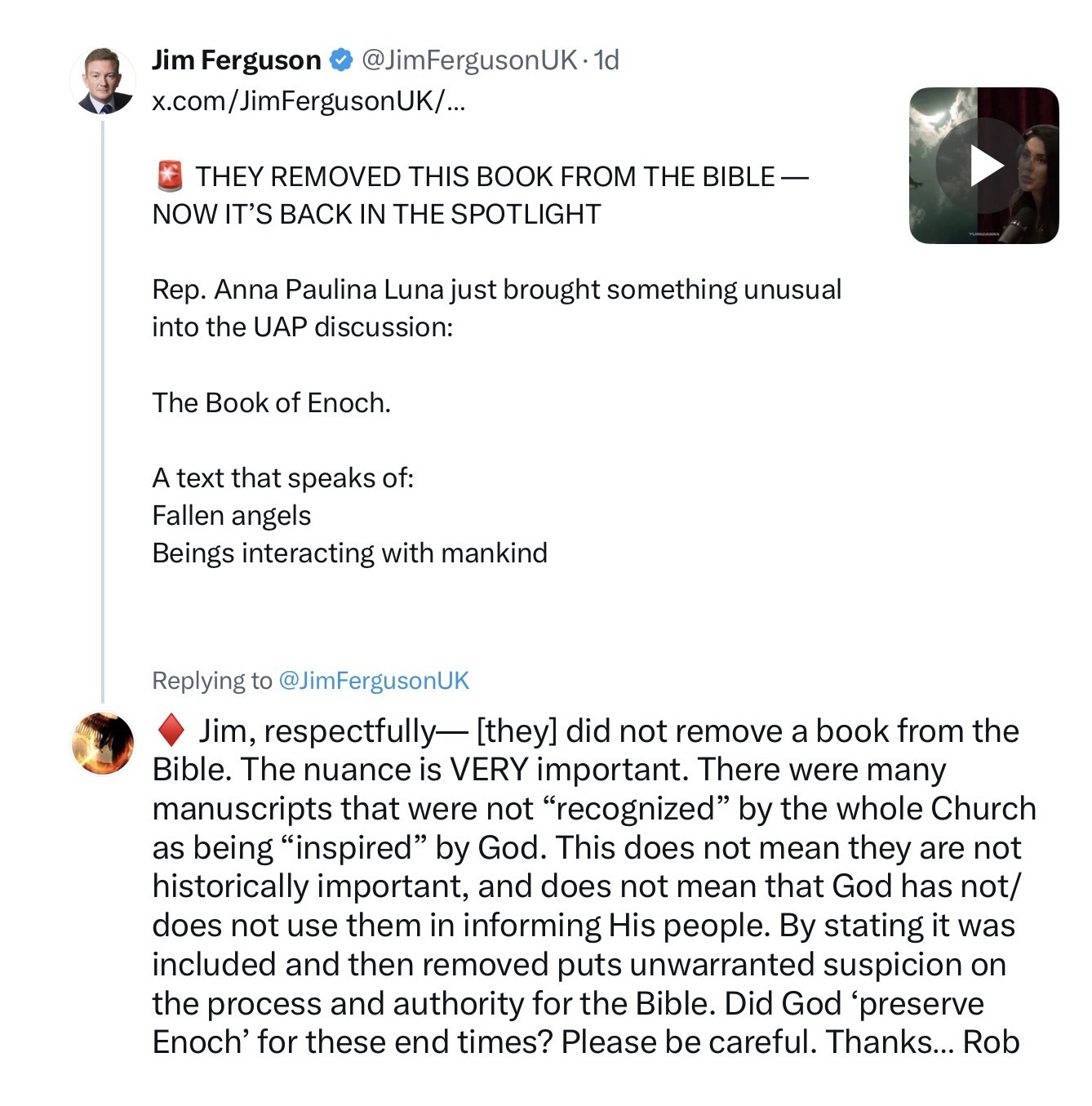
Task: Click the @JimFergusonUK handle beside the name
Action: click(x=468, y=60)
